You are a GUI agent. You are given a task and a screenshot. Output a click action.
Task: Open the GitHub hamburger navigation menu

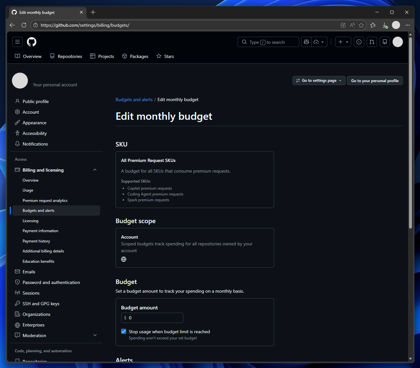point(17,42)
